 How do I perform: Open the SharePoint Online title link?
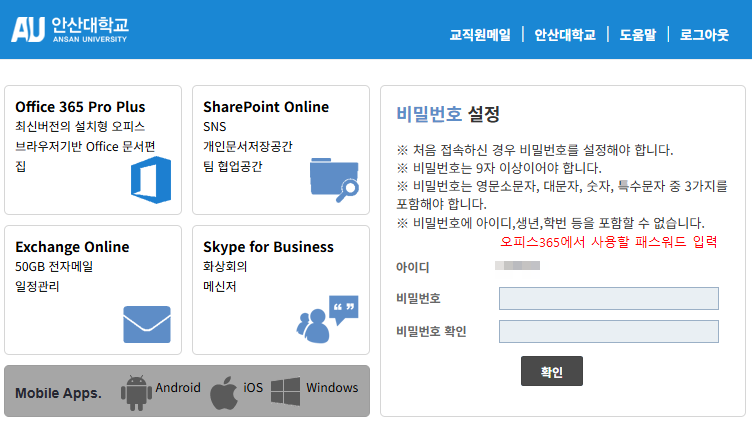tap(265, 107)
